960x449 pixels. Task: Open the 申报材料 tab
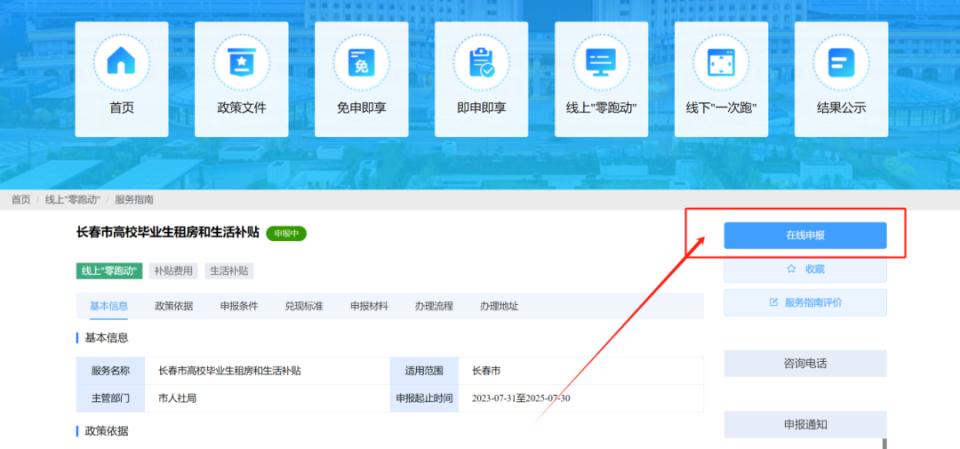pyautogui.click(x=369, y=306)
